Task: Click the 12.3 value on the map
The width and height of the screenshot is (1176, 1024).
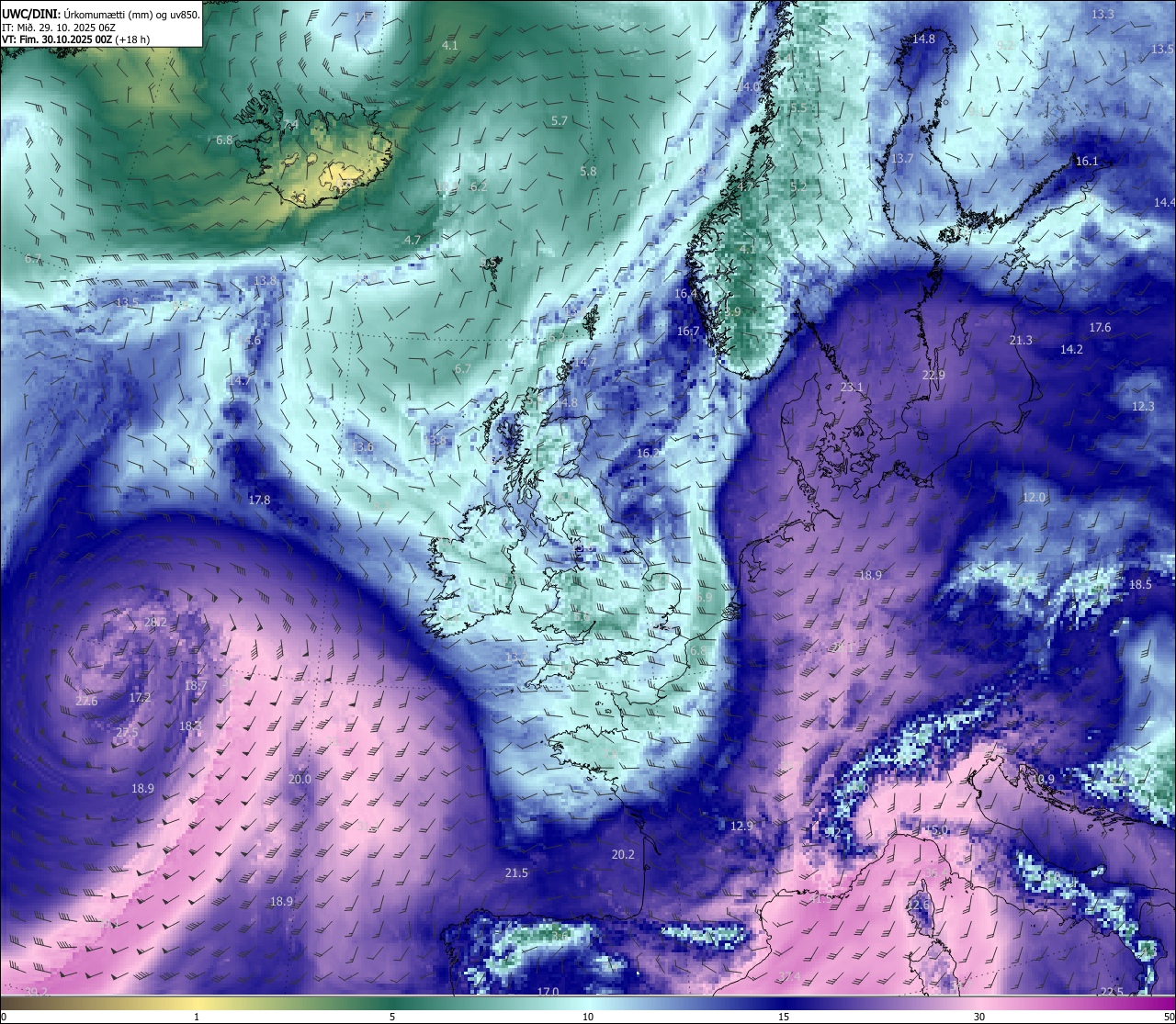Action: pos(1143,407)
